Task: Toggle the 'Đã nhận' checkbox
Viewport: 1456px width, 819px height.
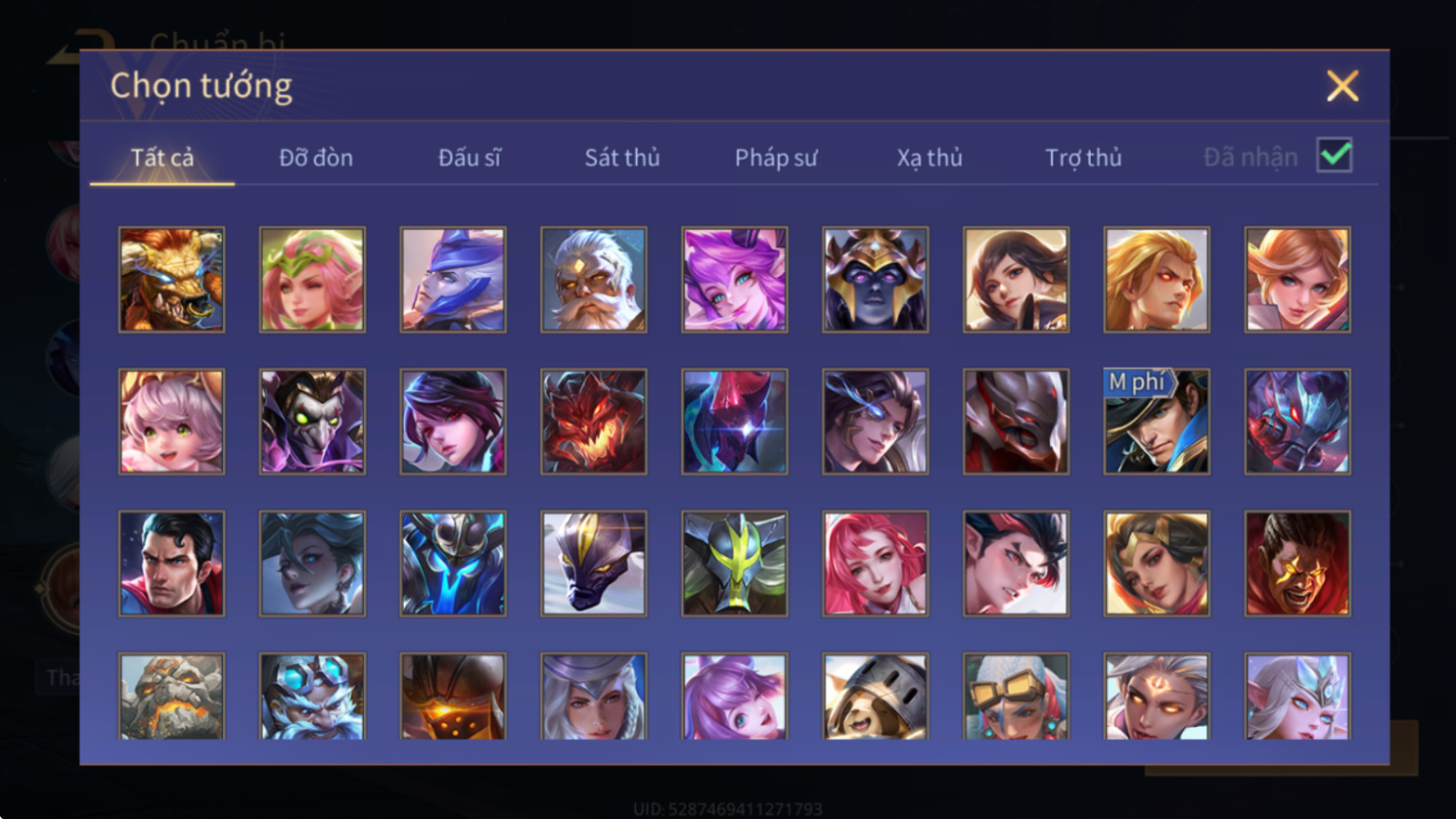Action: click(1335, 156)
